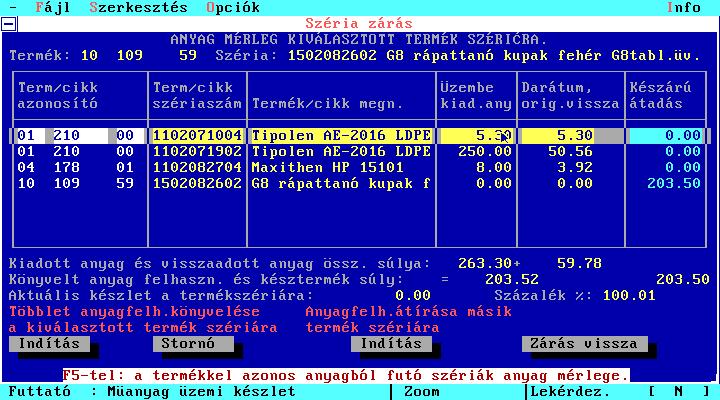
Task: Select series number 1102071004
Action: coord(197,135)
